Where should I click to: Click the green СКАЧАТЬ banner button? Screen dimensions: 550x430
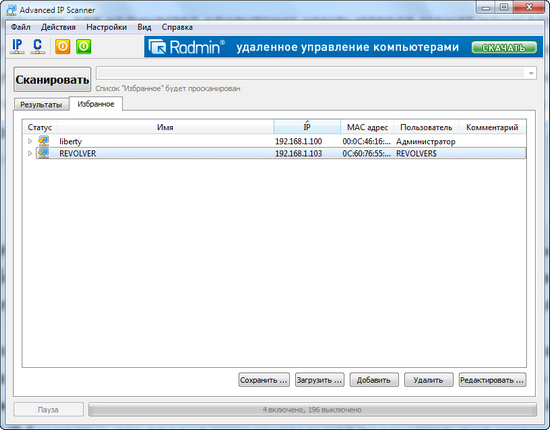tap(504, 48)
